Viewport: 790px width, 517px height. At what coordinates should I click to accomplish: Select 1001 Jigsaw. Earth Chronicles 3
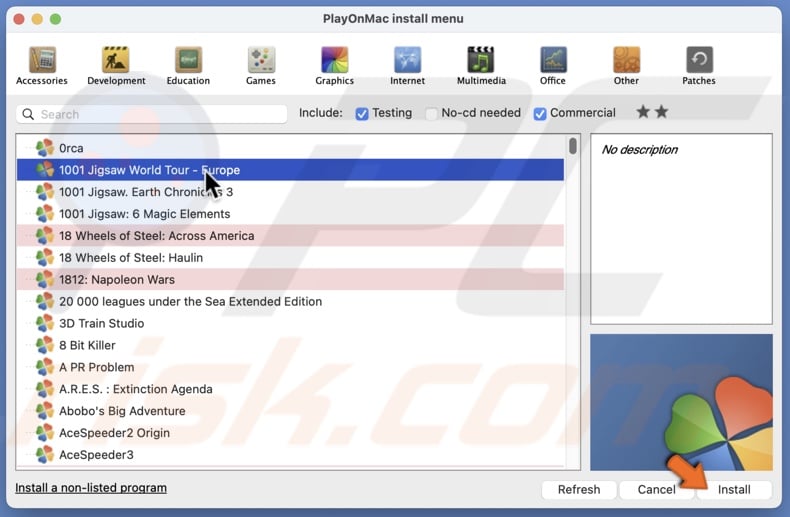click(x=290, y=191)
